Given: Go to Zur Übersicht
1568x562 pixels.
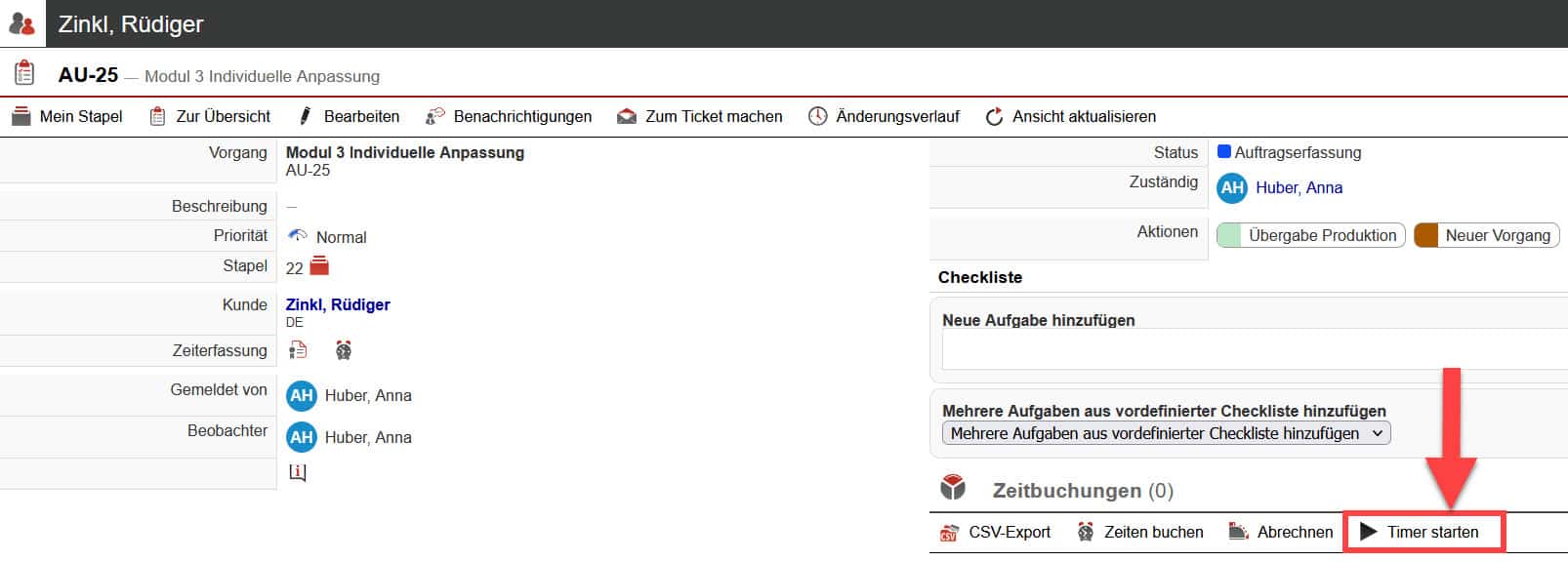Looking at the screenshot, I should tap(210, 116).
